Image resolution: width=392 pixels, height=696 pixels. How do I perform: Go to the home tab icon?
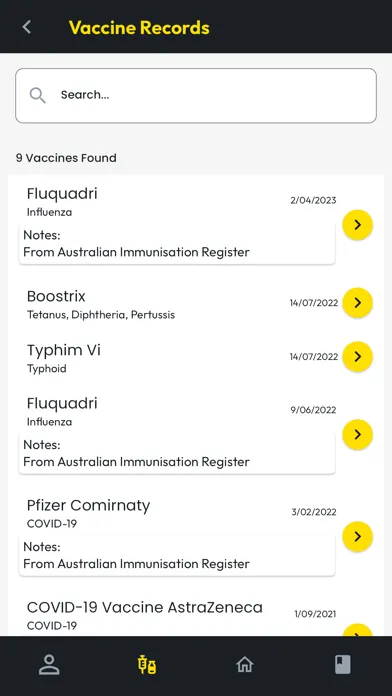[x=245, y=664]
